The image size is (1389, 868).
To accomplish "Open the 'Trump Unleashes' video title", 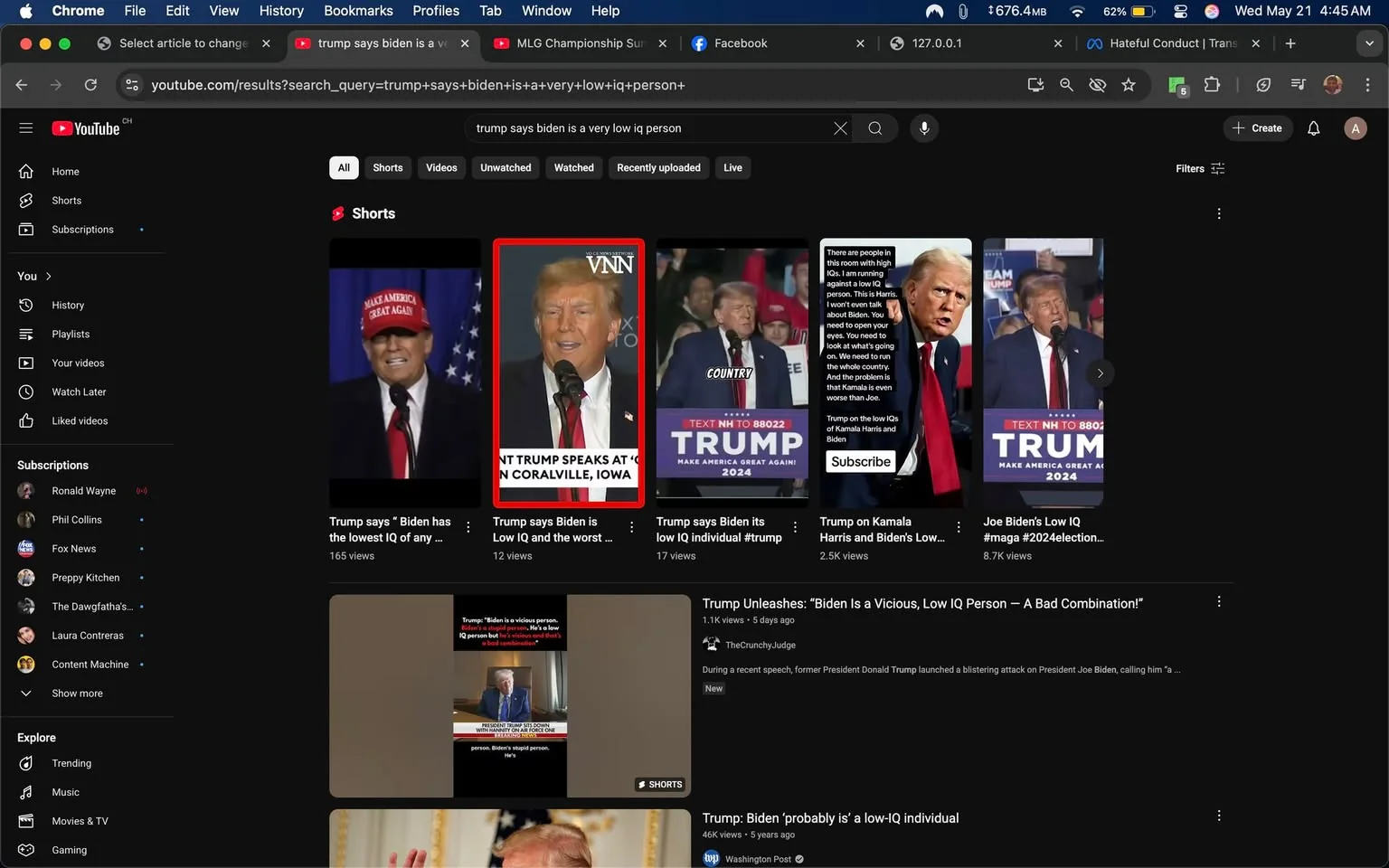I will 922,603.
